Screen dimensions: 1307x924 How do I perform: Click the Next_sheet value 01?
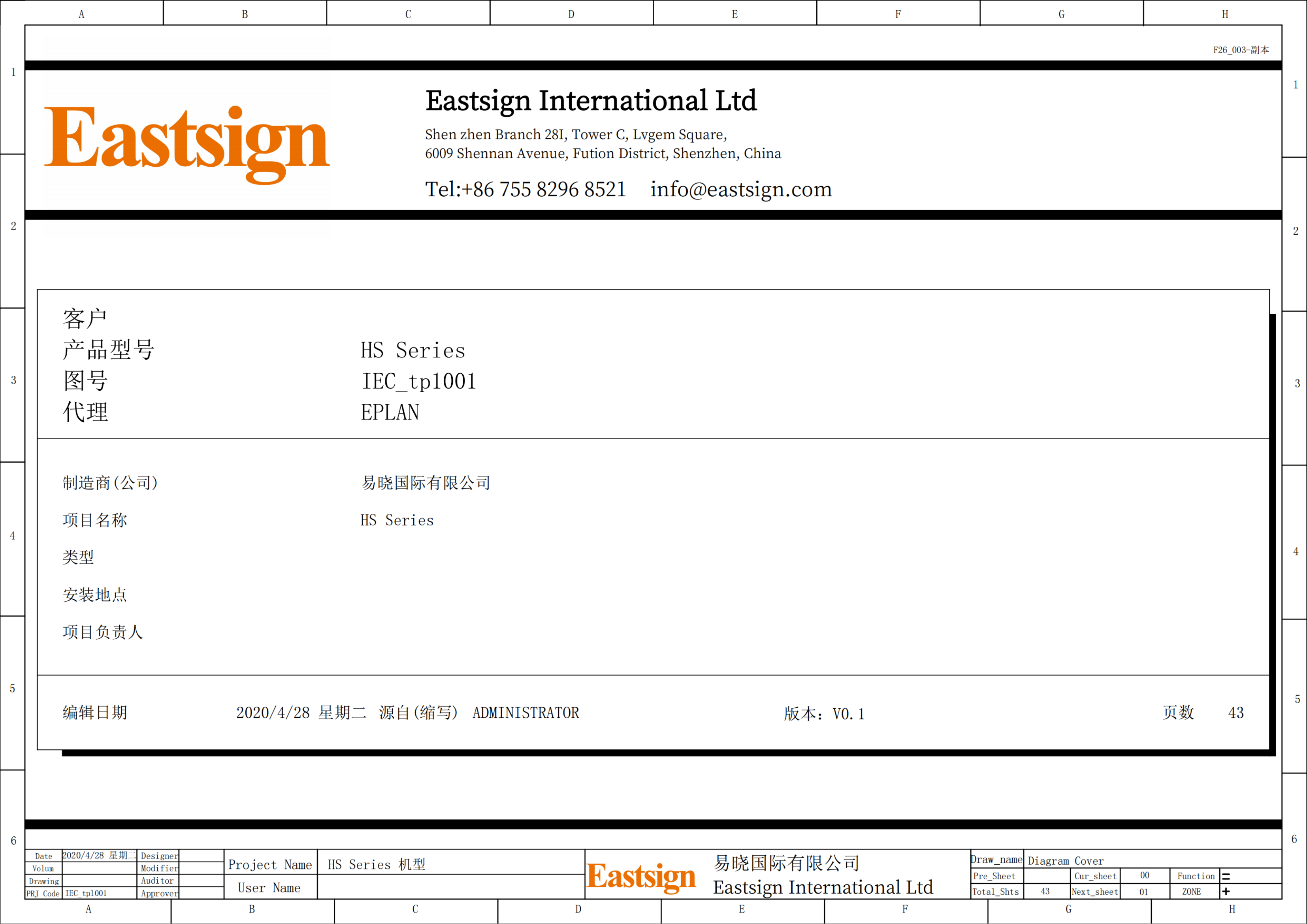point(1143,892)
